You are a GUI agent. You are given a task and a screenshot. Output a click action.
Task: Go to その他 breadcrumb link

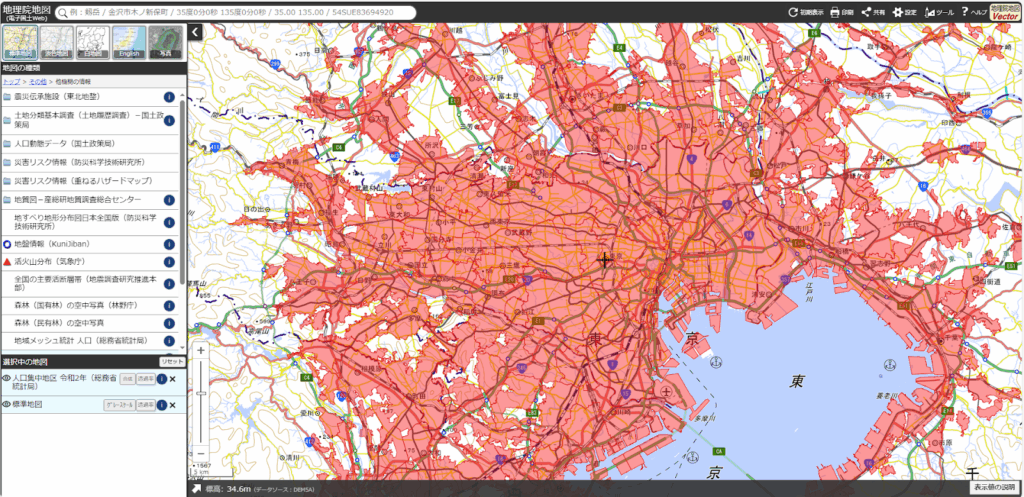coord(37,82)
